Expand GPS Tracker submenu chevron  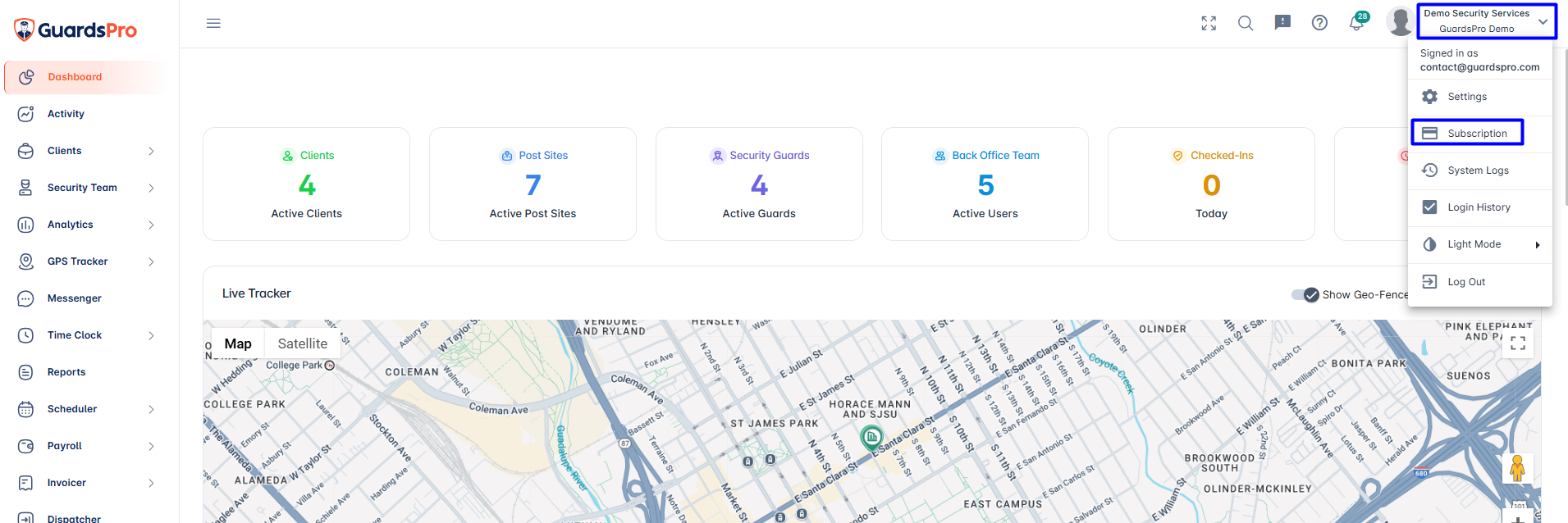tap(151, 261)
